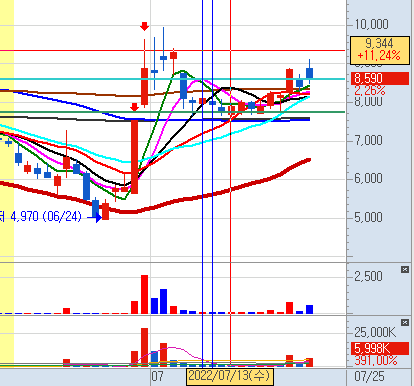Click the 07/25 date on time axis
Viewport: 414px width, 386px height.
tap(369, 377)
